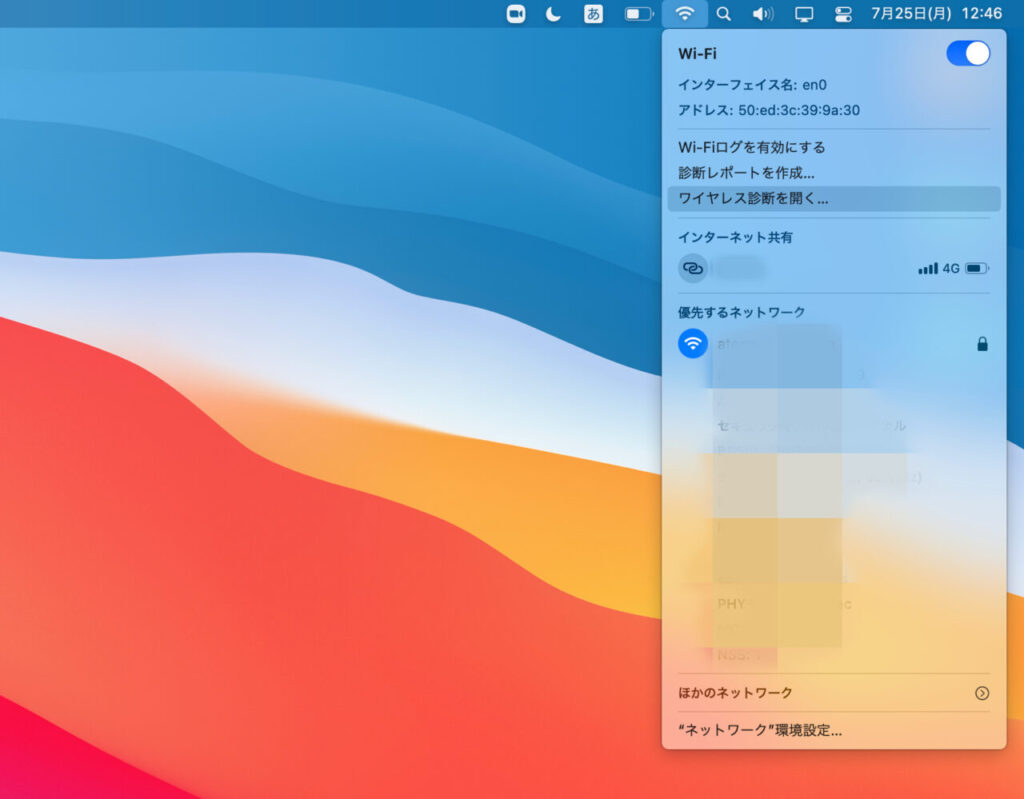Open Spotlight search magnifier
This screenshot has height=799, width=1024.
[x=723, y=14]
